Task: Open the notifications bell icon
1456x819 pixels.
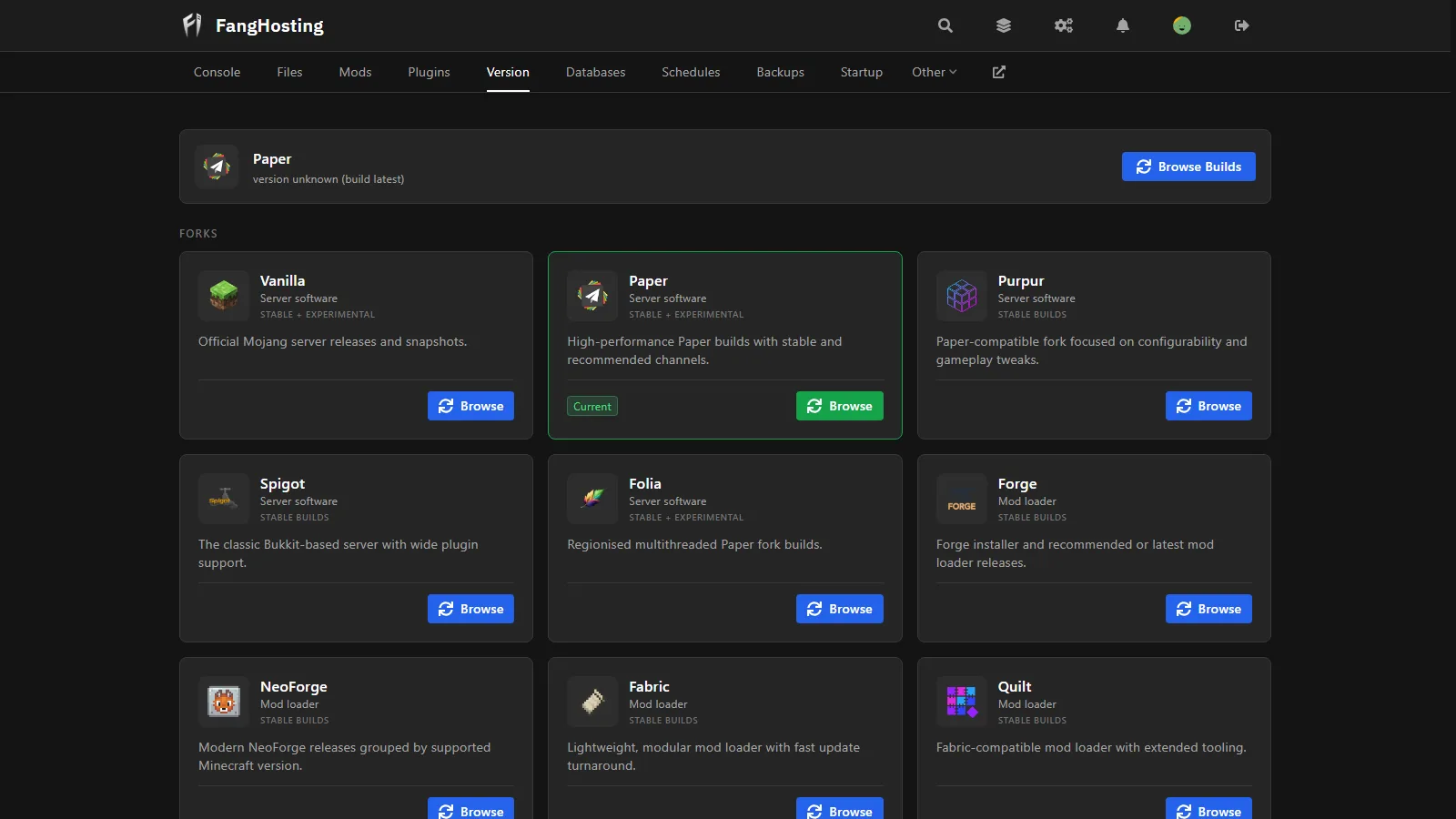Action: pyautogui.click(x=1123, y=25)
